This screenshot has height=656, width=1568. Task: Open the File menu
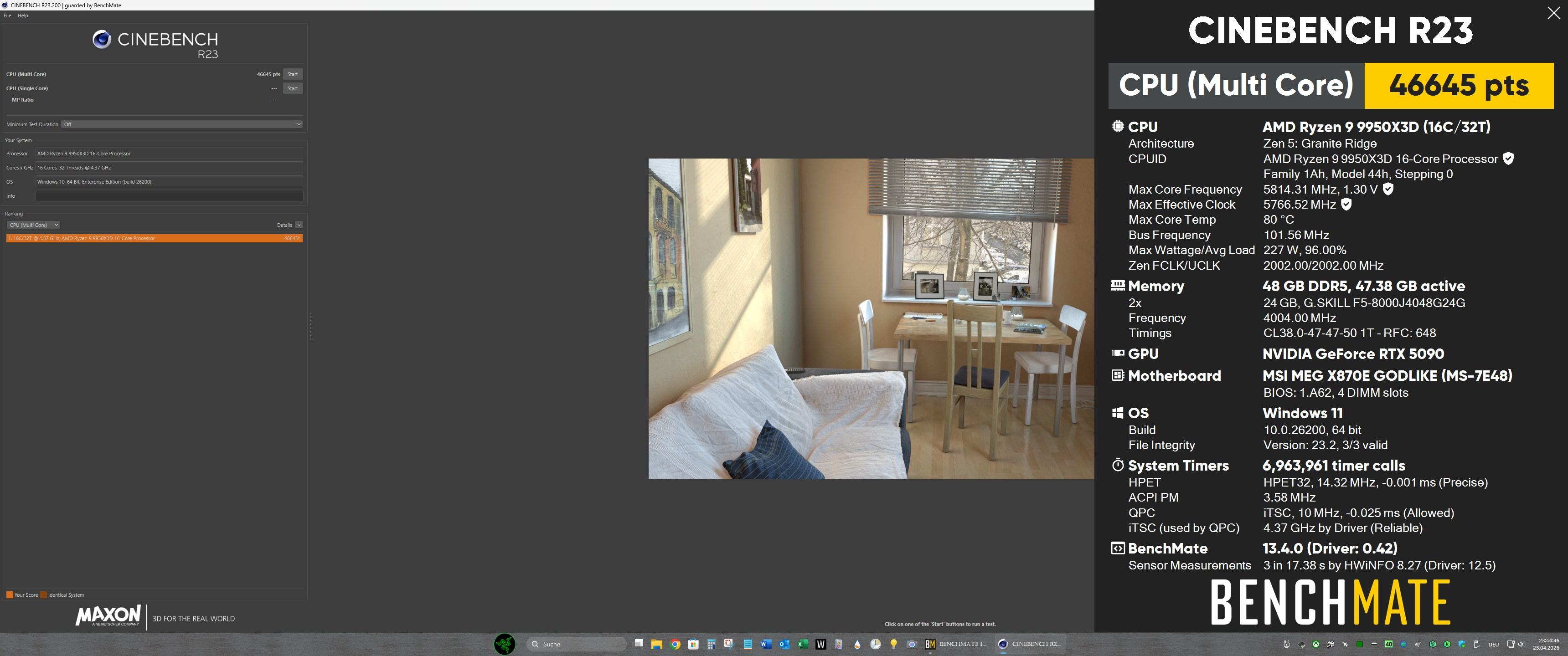pyautogui.click(x=7, y=15)
